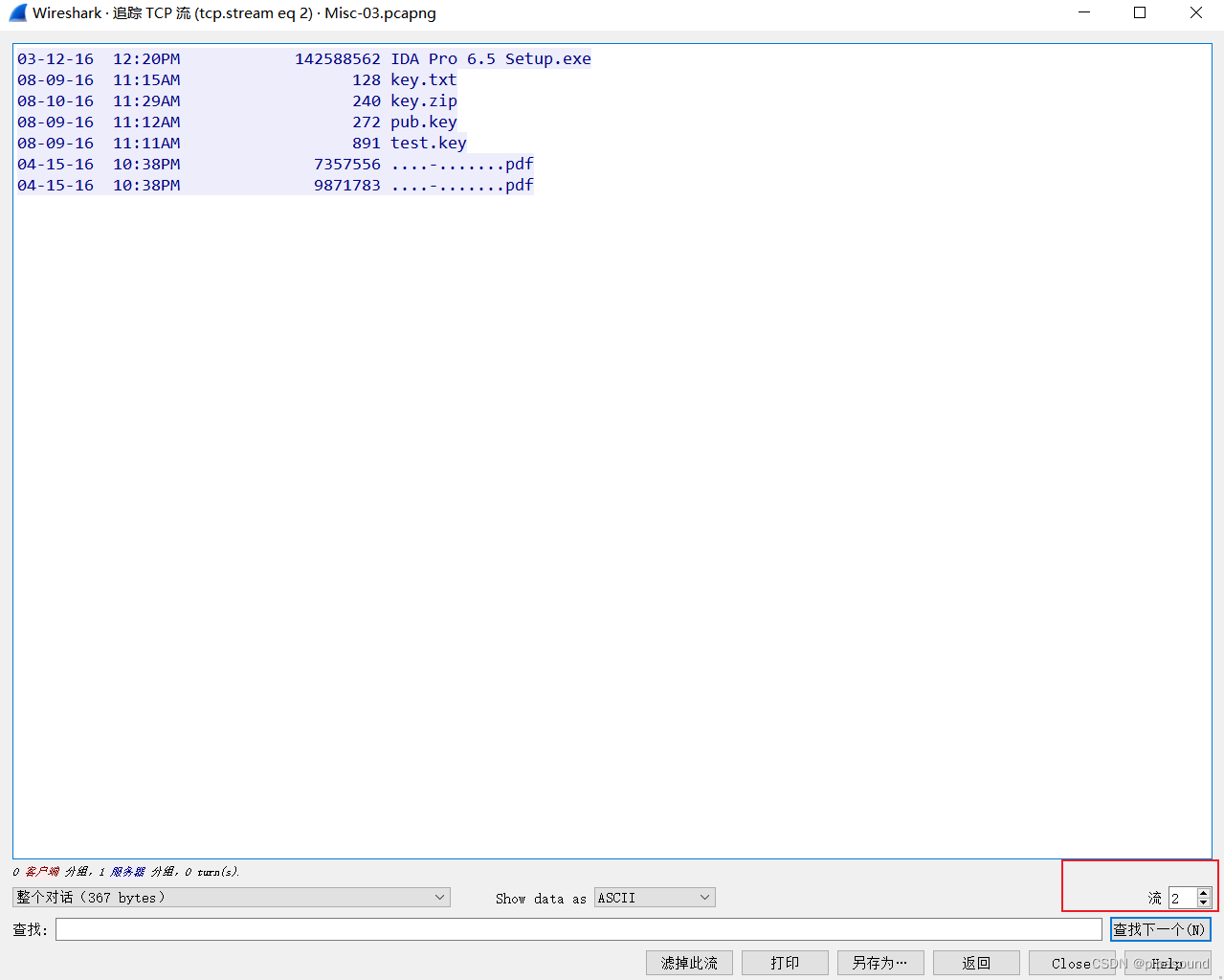Select the key.zip filename
This screenshot has width=1224, height=980.
pos(424,100)
